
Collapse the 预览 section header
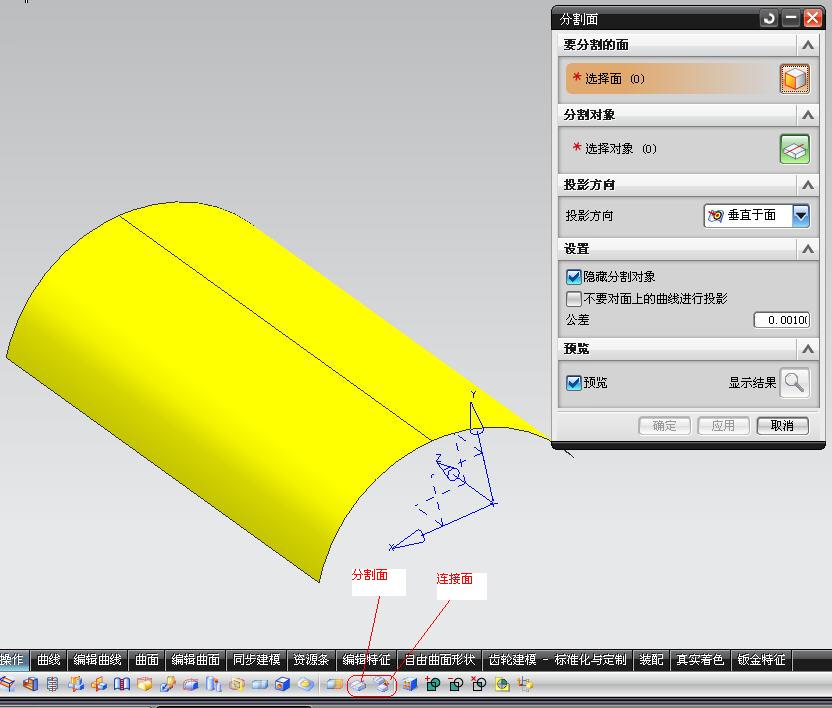(x=808, y=349)
